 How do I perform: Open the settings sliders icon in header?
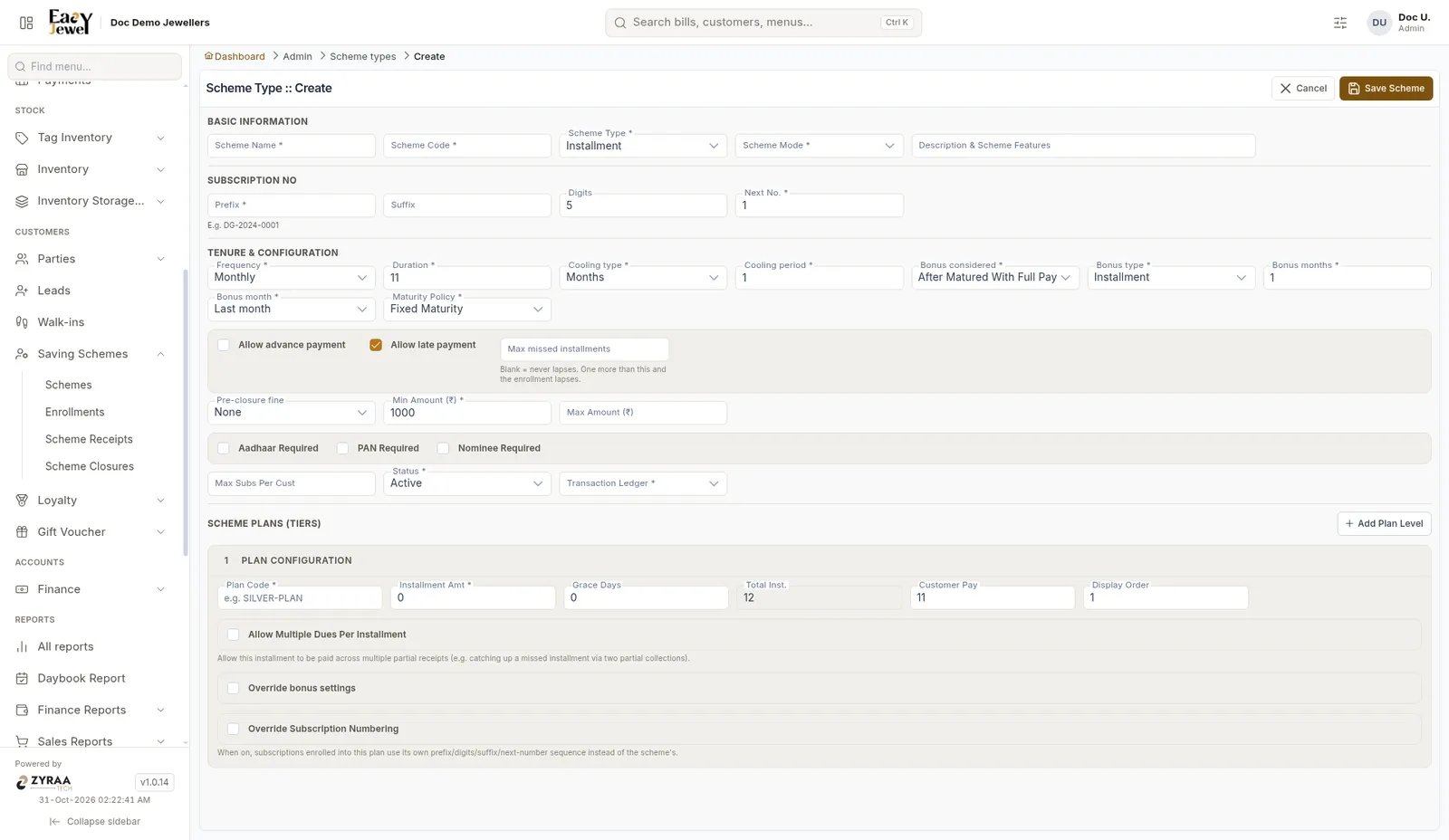1340,23
